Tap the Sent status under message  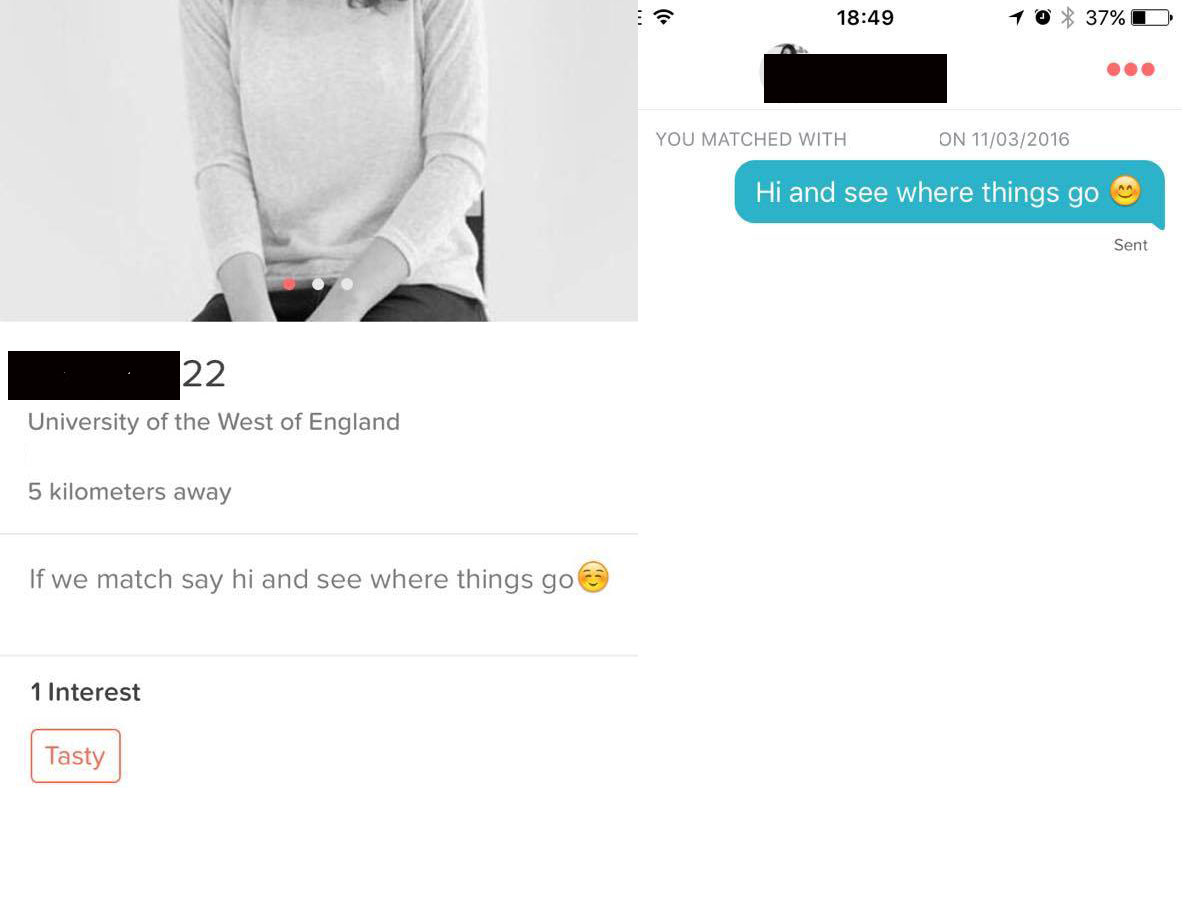point(1130,245)
